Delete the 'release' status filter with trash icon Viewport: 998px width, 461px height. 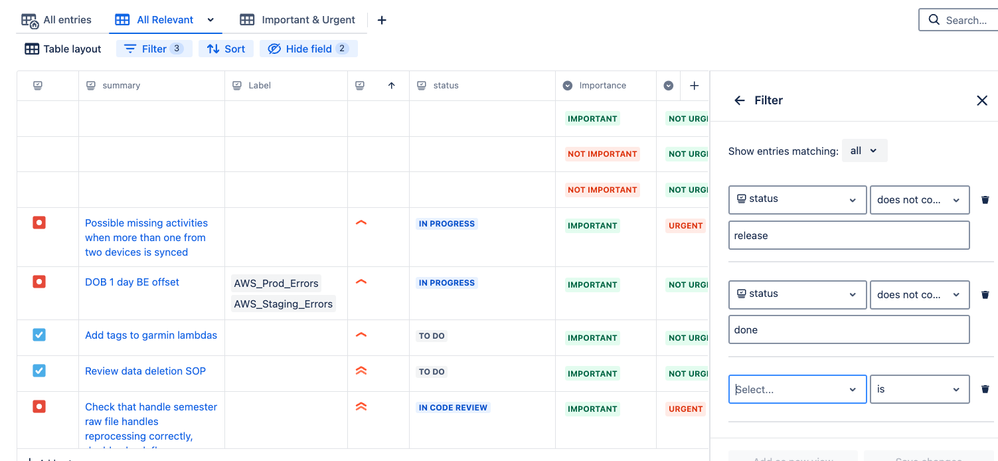[985, 200]
